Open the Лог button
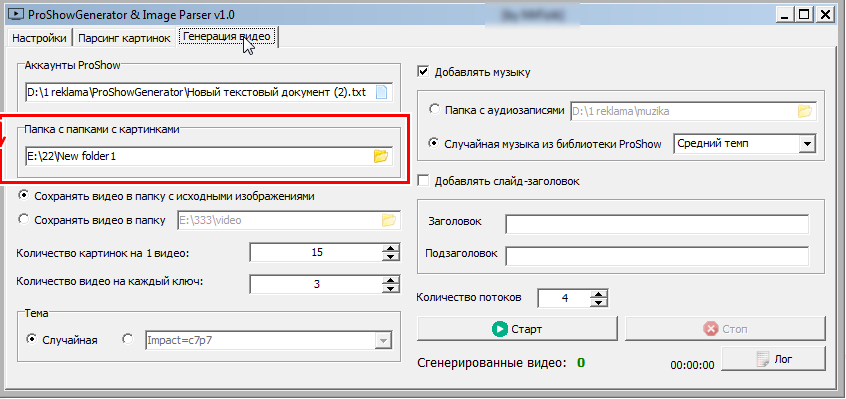The height and width of the screenshot is (399, 846). pyautogui.click(x=775, y=359)
